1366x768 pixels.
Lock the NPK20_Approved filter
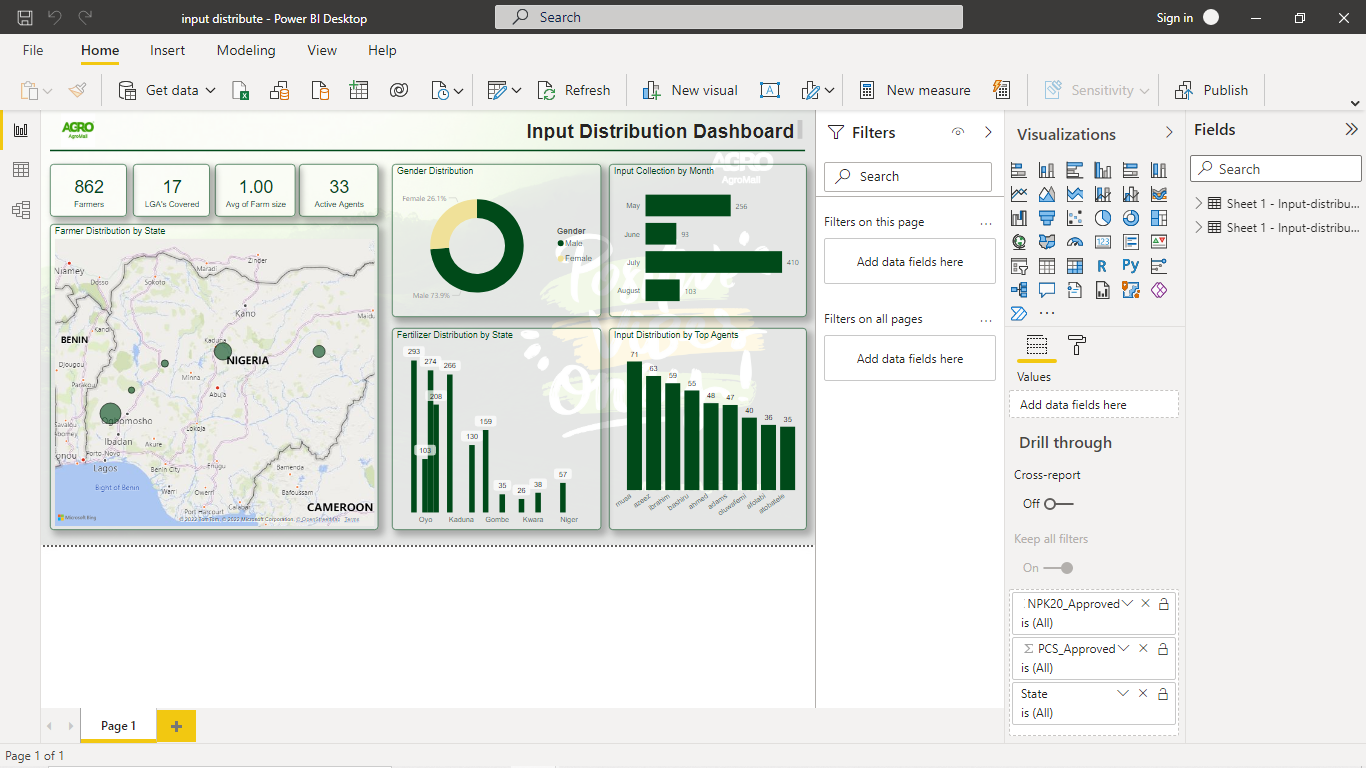[1162, 603]
